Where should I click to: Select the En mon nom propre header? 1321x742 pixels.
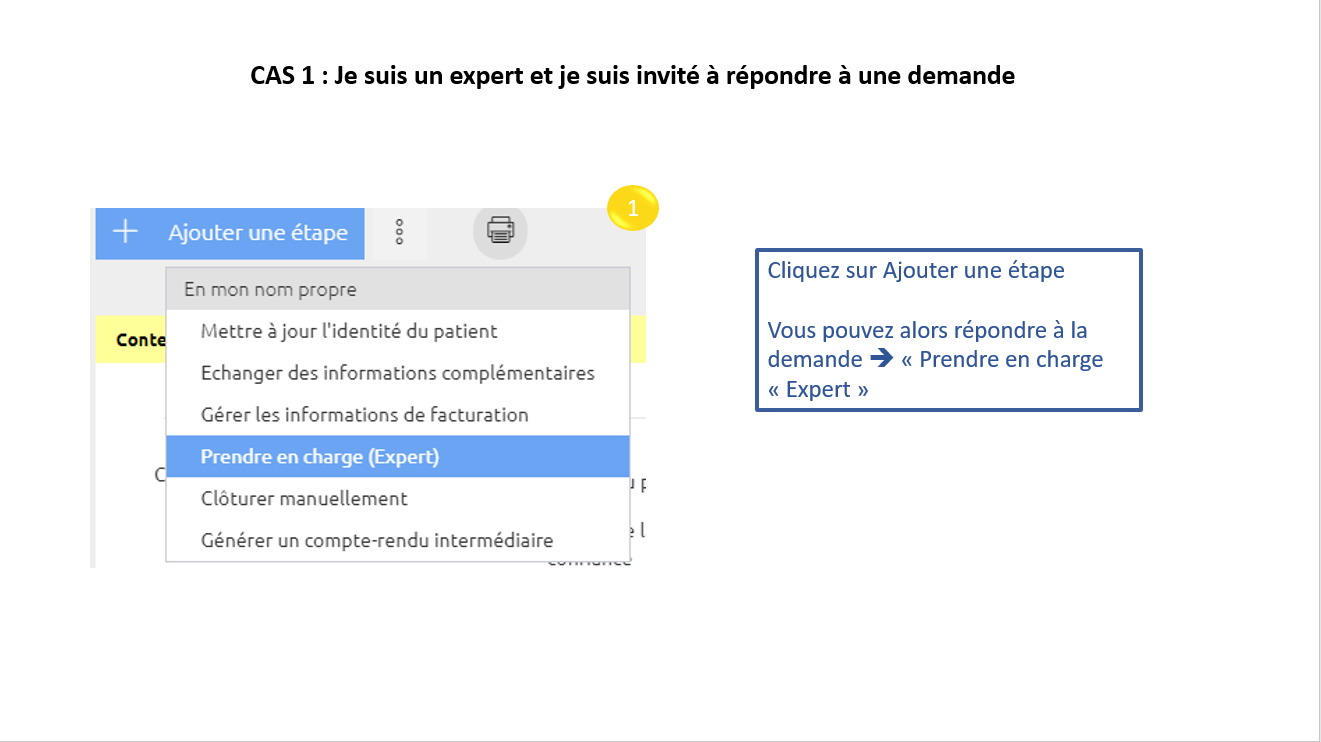coord(270,290)
